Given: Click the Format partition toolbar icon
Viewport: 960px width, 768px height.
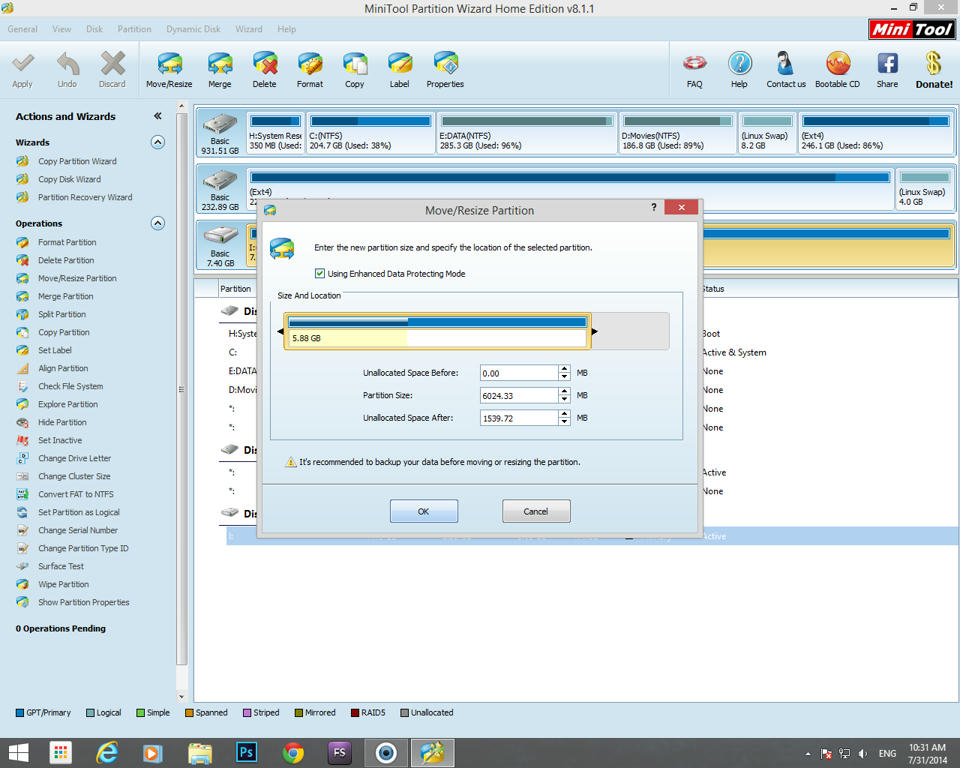Looking at the screenshot, I should click(x=310, y=65).
